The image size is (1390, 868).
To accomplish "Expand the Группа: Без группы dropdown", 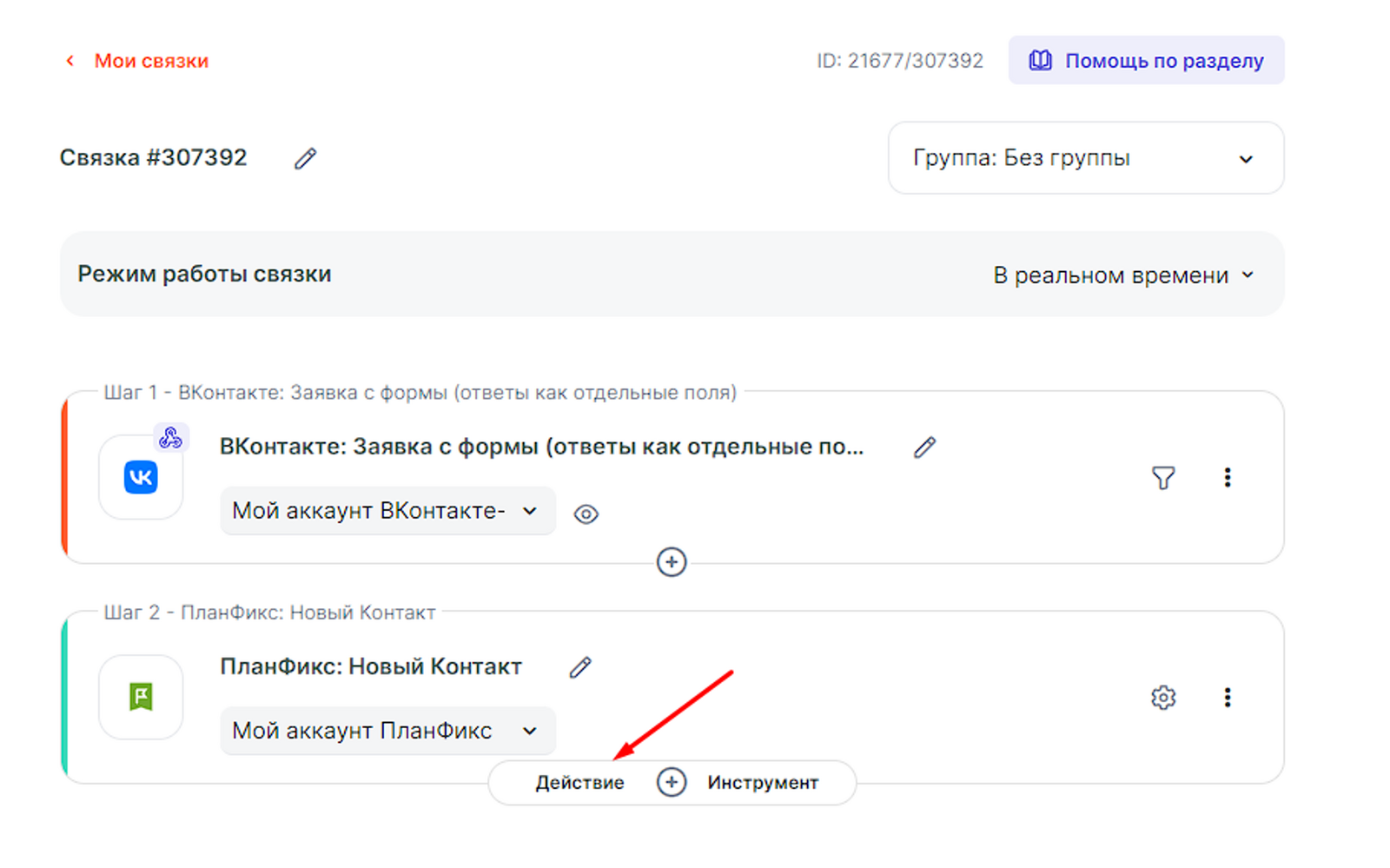I will [1085, 158].
